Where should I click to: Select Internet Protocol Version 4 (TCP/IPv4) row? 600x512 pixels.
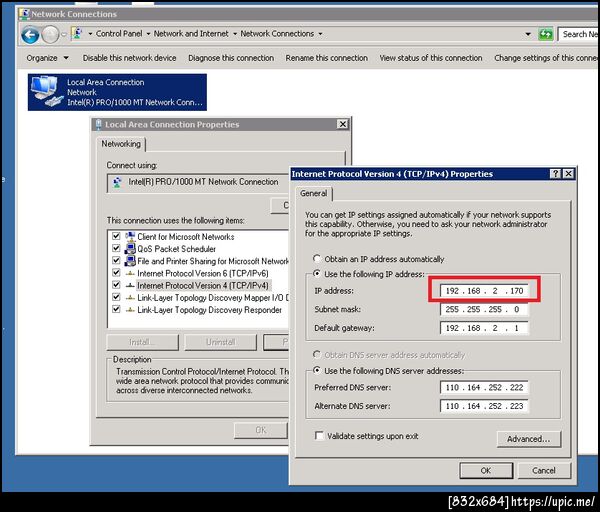(202, 285)
